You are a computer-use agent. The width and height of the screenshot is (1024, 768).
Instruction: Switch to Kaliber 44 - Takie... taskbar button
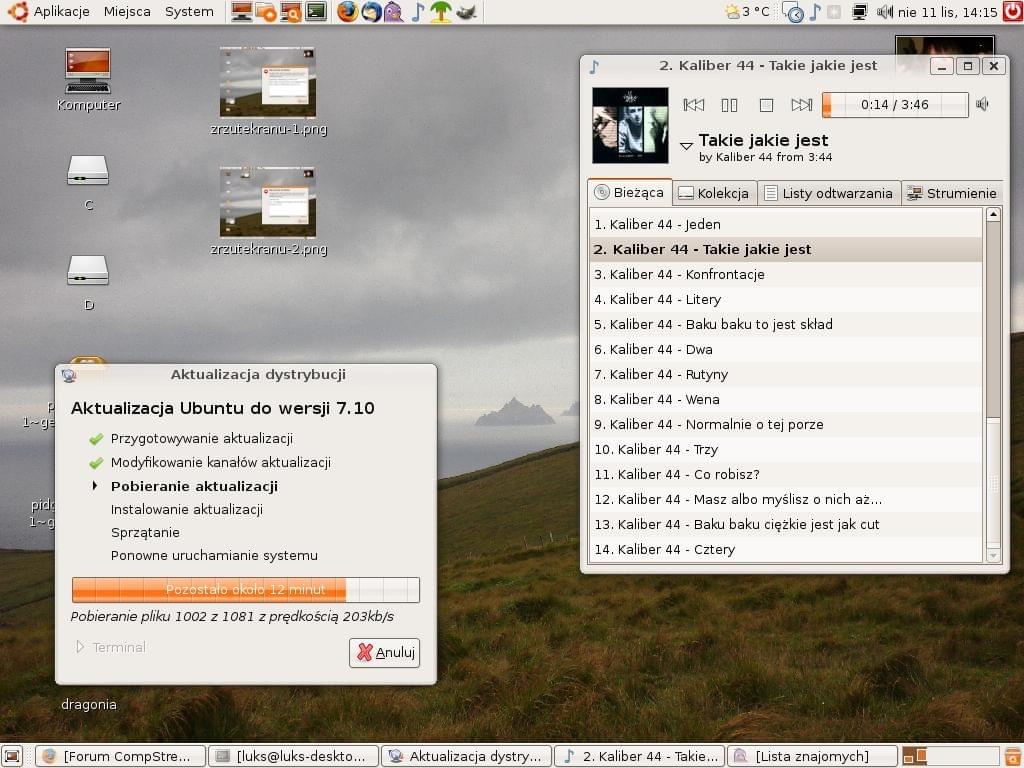click(x=640, y=756)
